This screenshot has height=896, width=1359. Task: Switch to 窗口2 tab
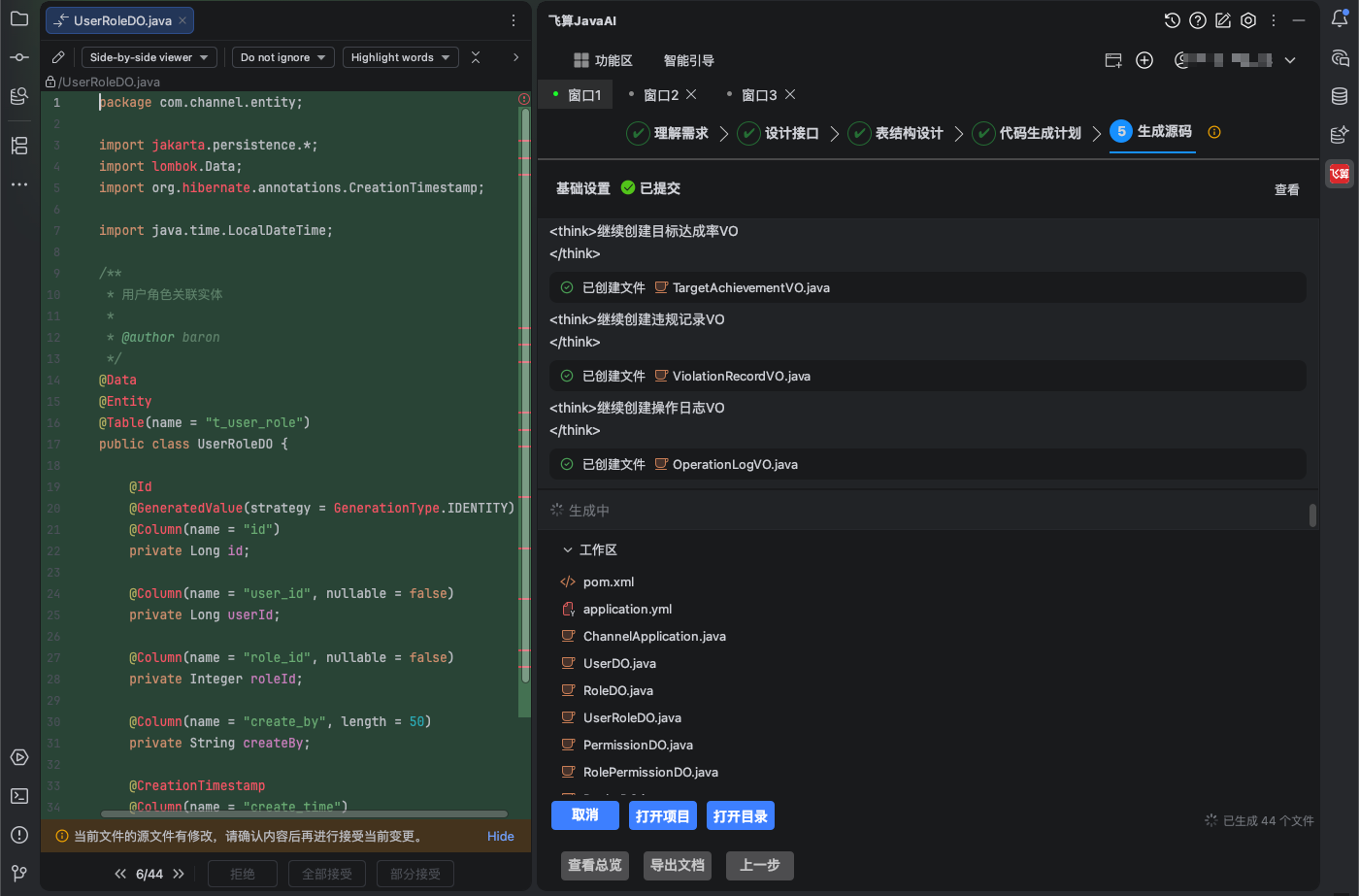(x=661, y=95)
